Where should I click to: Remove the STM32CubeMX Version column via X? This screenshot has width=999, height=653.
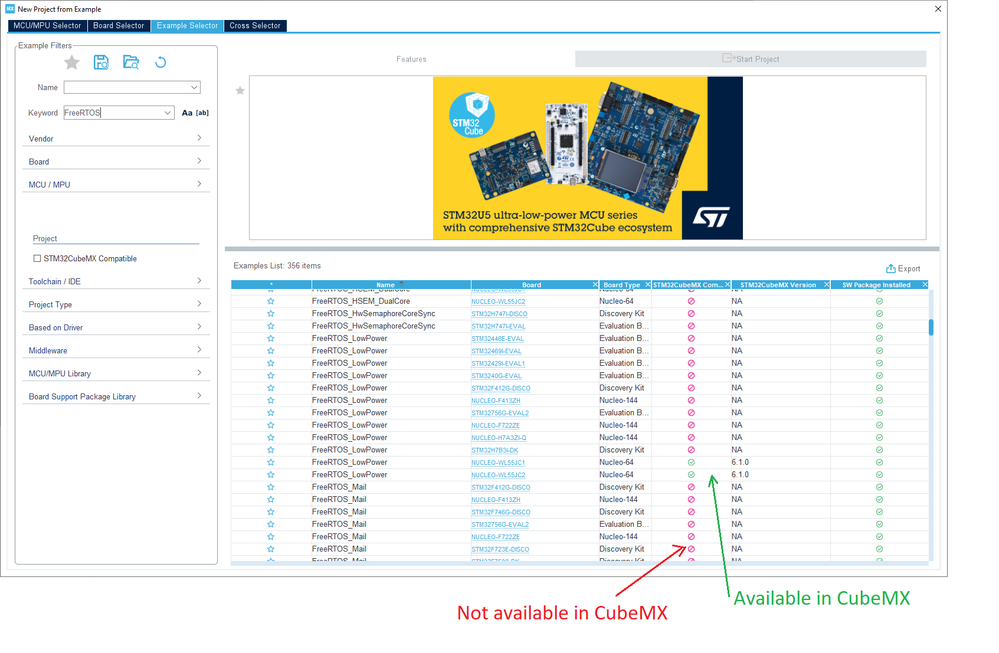[x=826, y=285]
